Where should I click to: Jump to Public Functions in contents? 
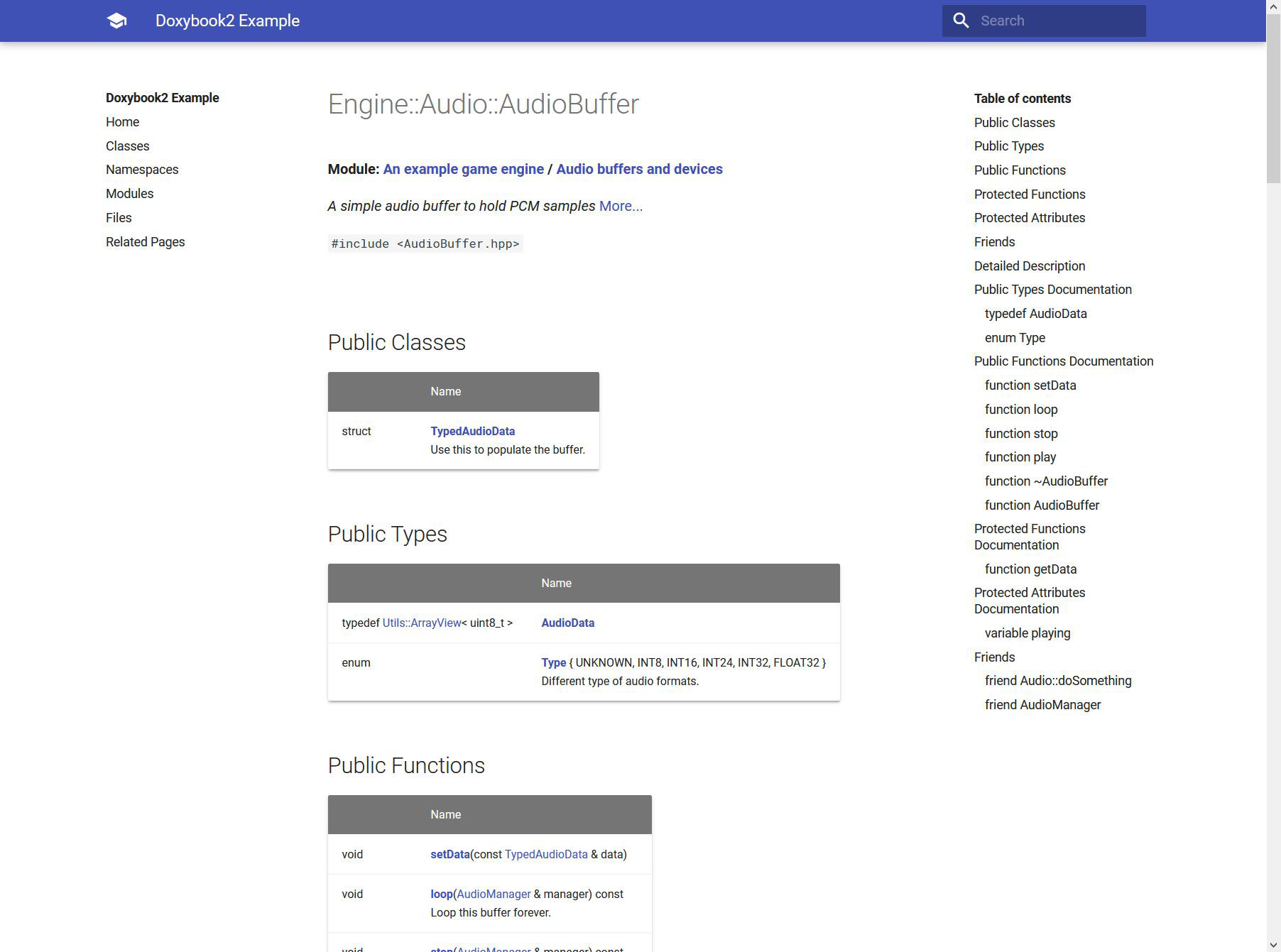click(1020, 170)
